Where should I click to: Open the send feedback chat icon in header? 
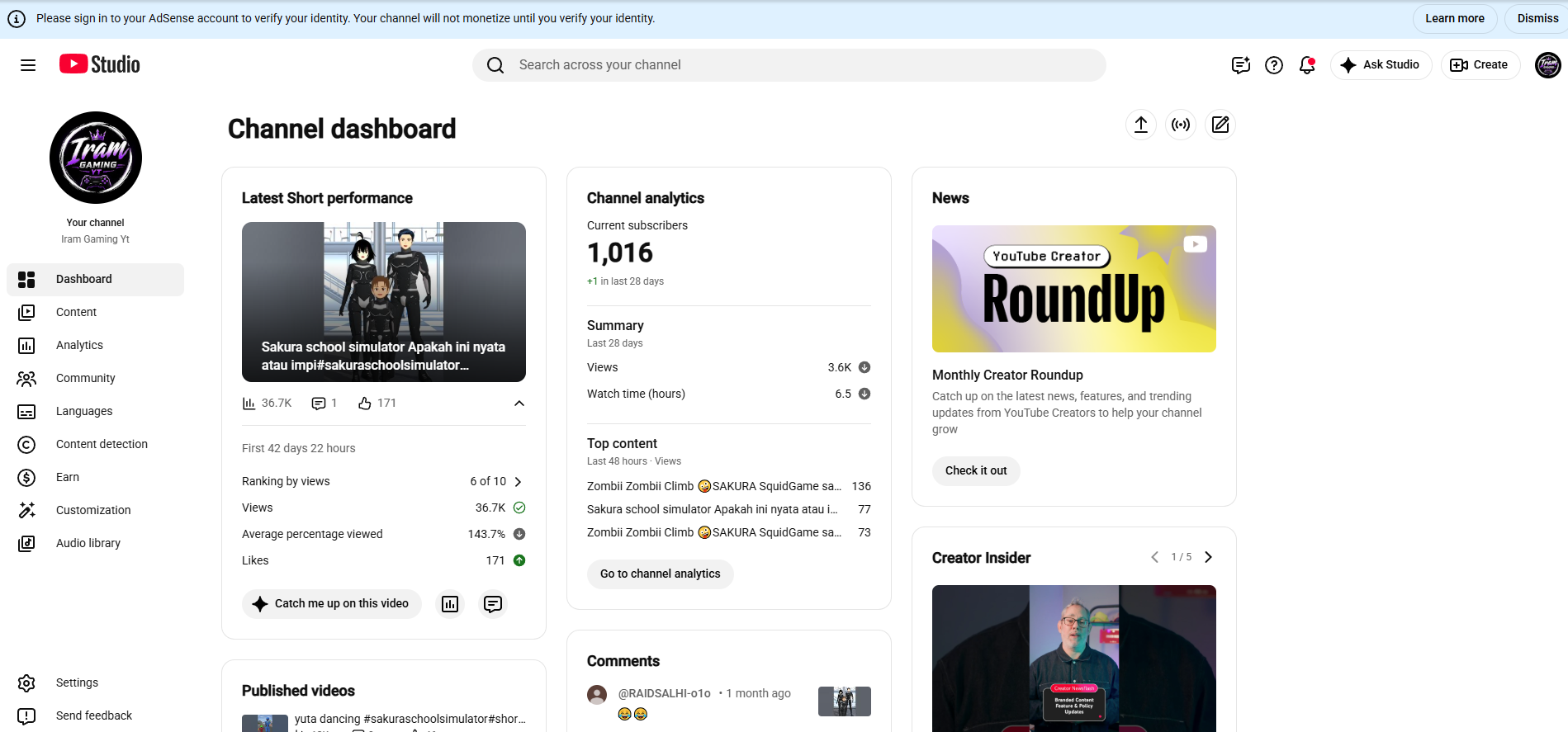tap(1241, 65)
